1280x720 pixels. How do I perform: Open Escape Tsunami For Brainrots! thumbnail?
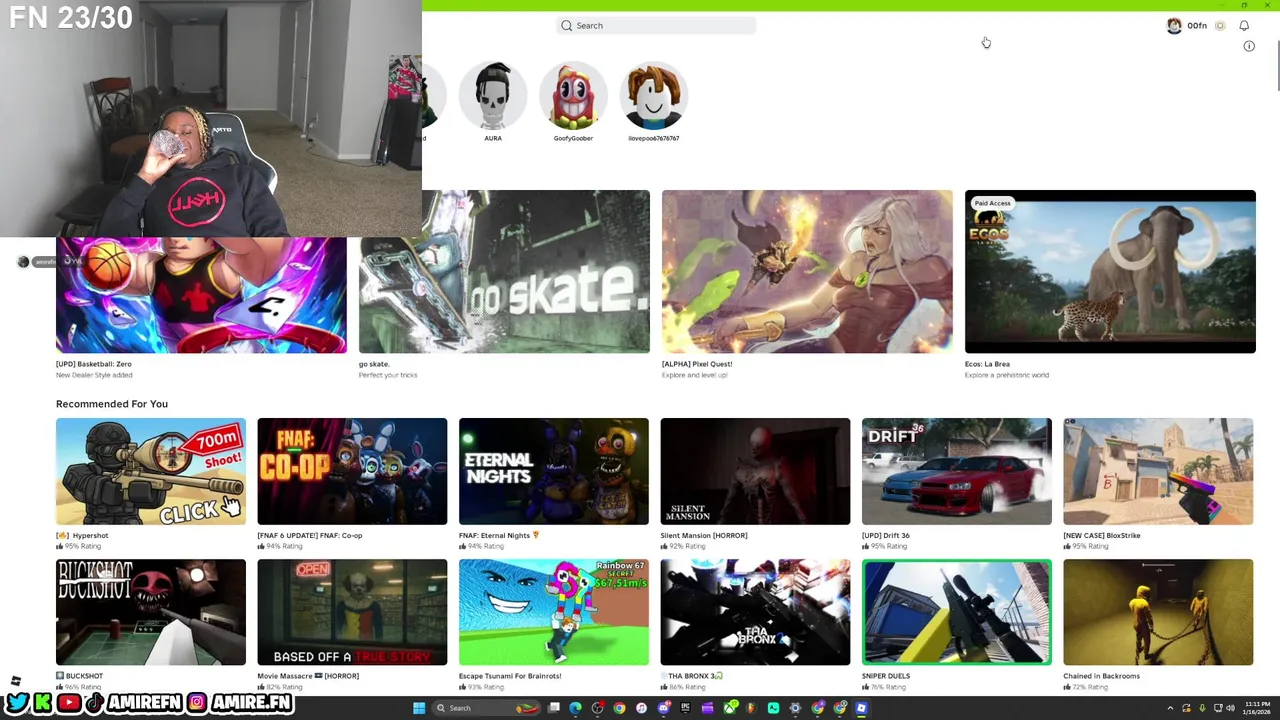coord(554,612)
